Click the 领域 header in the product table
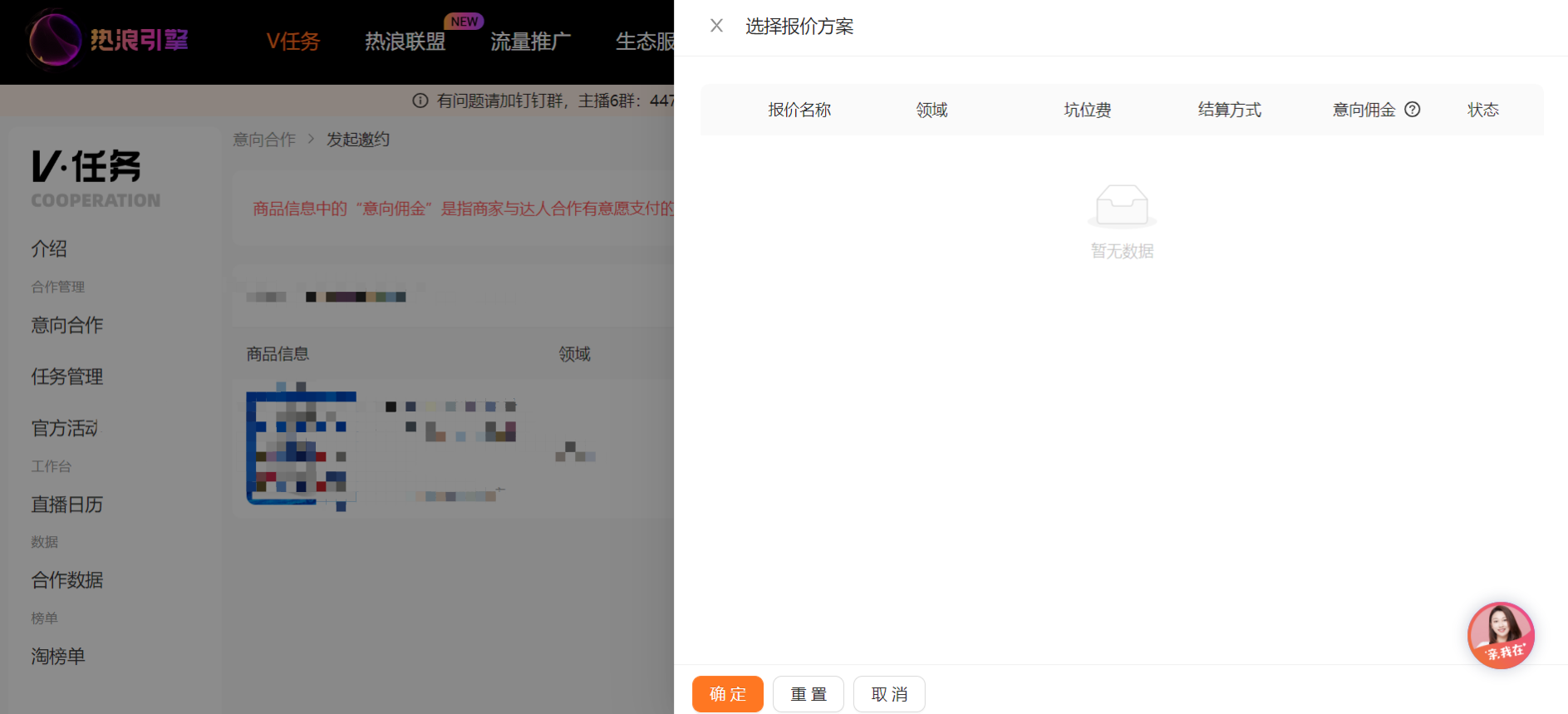The height and width of the screenshot is (714, 1568). pyautogui.click(x=574, y=354)
